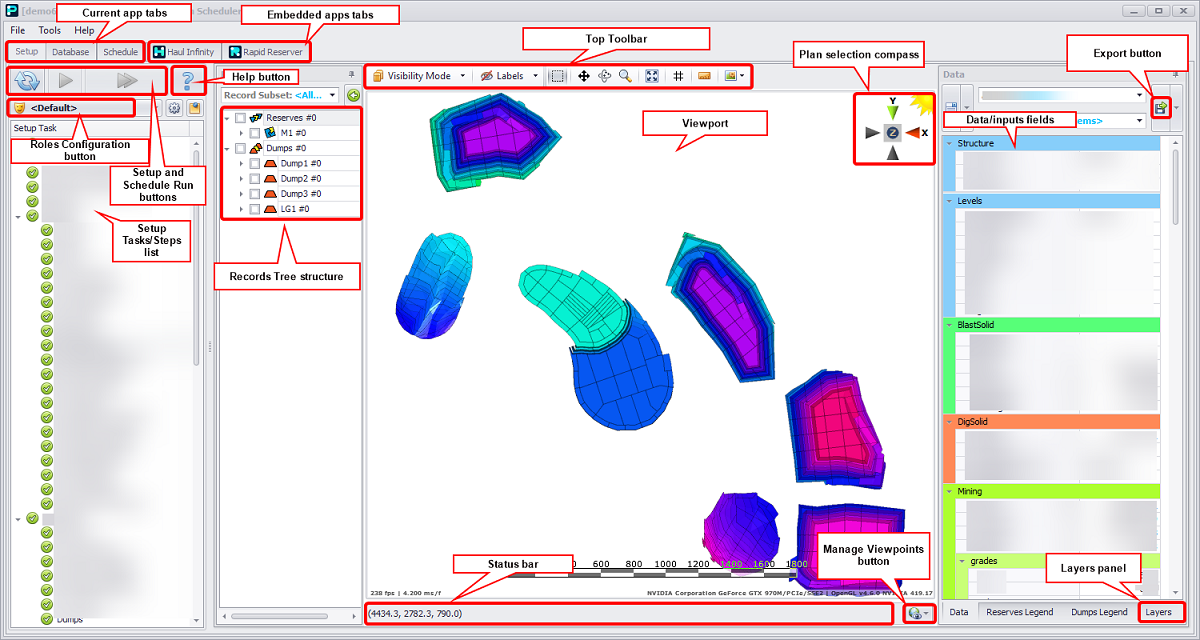The width and height of the screenshot is (1200, 640).
Task: Click the picture/screenshot toolbar icon
Action: pyautogui.click(x=731, y=76)
